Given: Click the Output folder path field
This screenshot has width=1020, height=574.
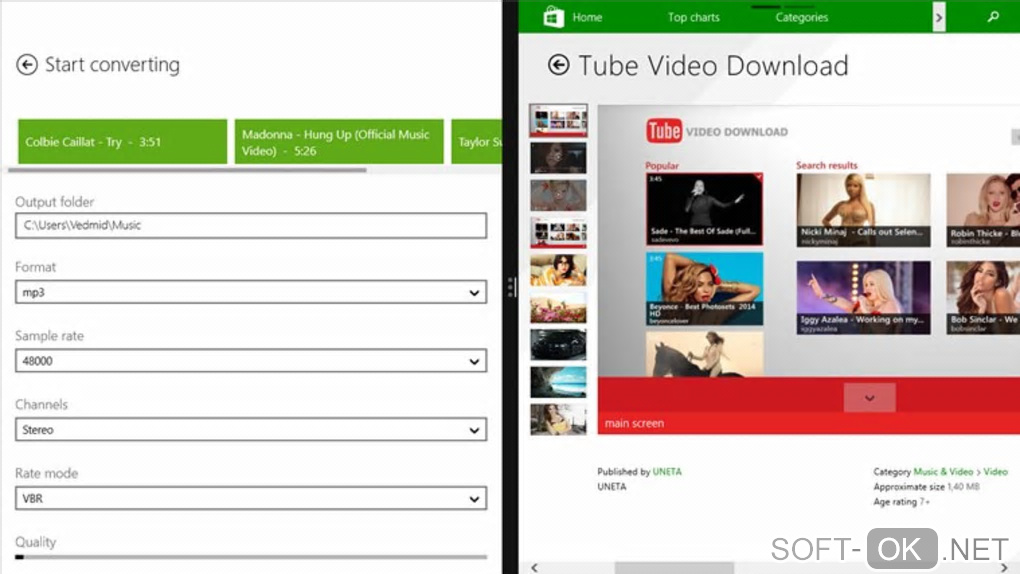Looking at the screenshot, I should point(250,225).
